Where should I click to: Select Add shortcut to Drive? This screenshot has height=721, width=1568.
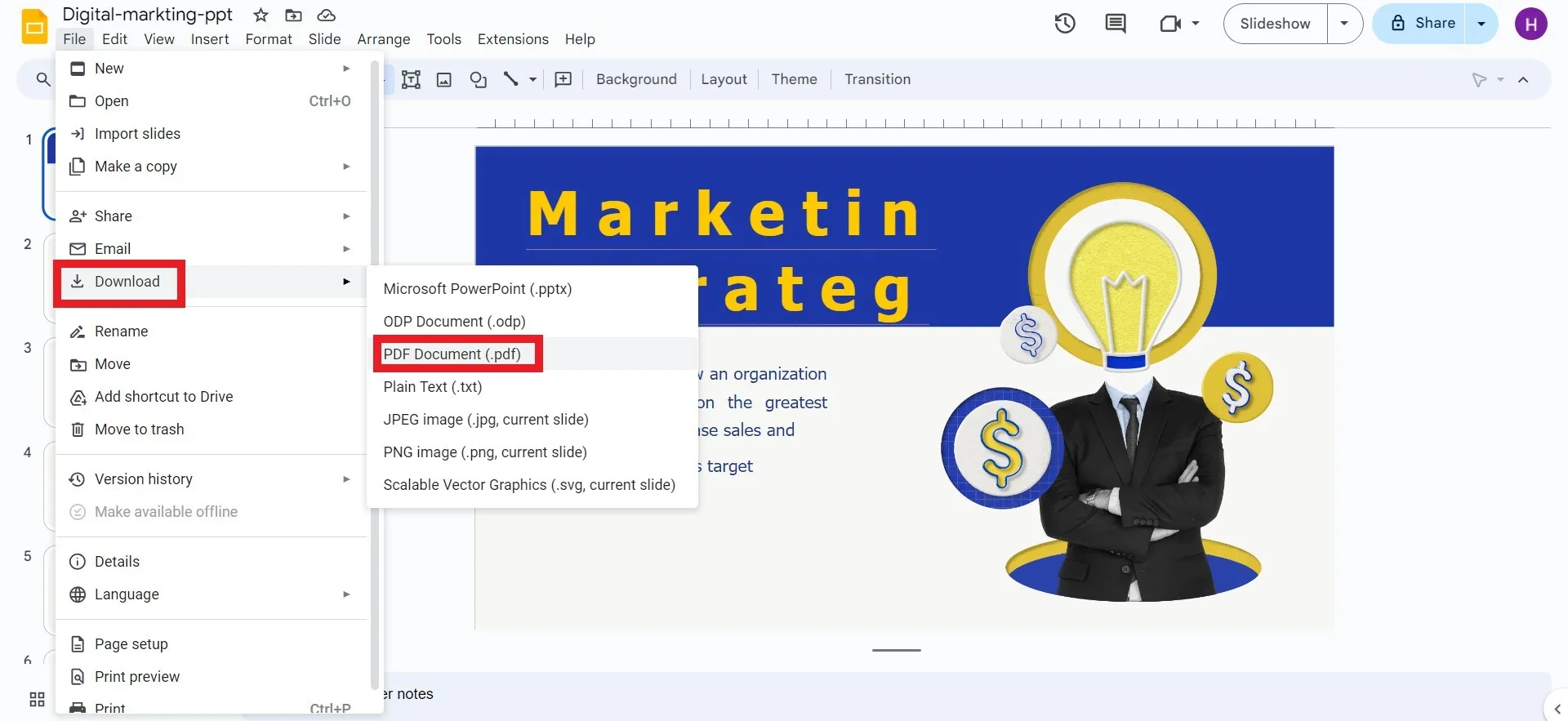click(212, 397)
